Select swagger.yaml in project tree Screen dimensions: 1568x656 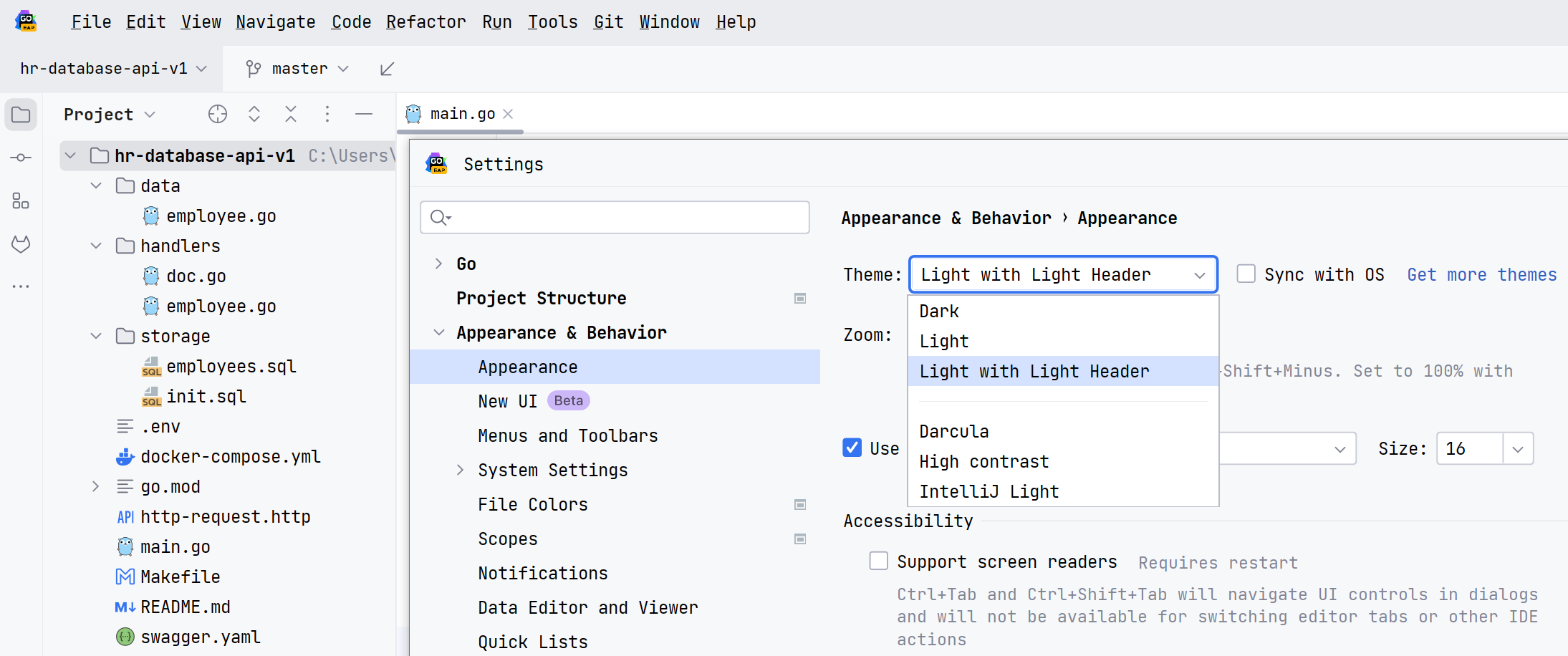tap(201, 637)
